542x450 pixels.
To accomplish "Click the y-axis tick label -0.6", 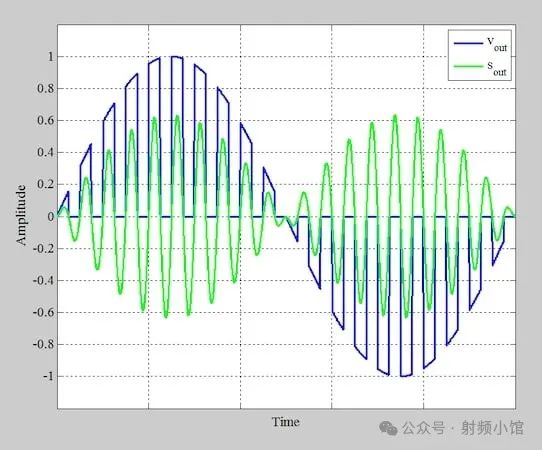I will pos(44,312).
